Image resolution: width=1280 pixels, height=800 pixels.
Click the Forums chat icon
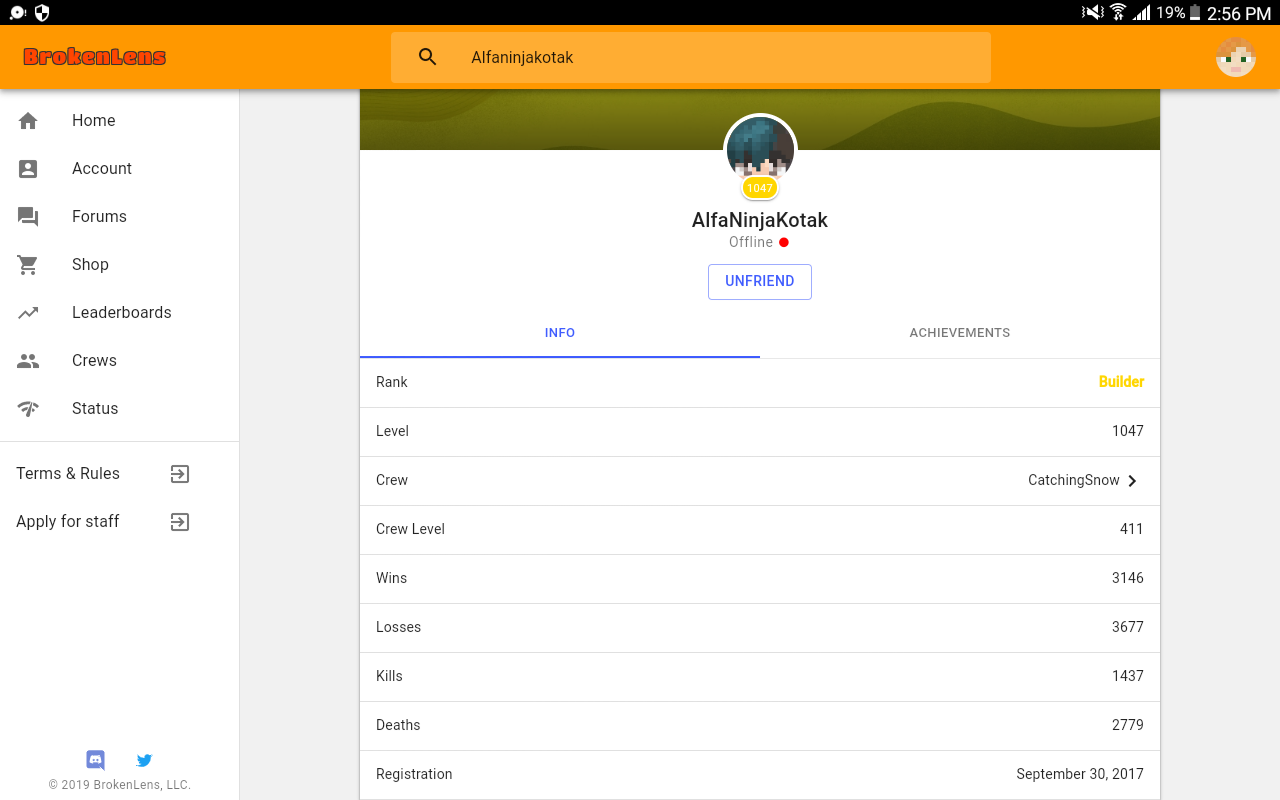pyautogui.click(x=28, y=217)
